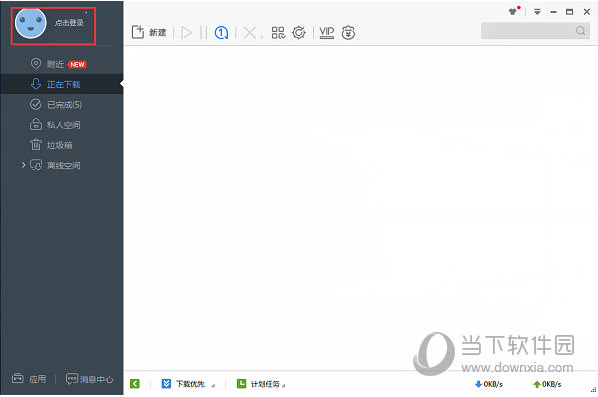Click the 下载优先 blue arrow icon
Image resolution: width=598 pixels, height=397 pixels.
point(166,383)
